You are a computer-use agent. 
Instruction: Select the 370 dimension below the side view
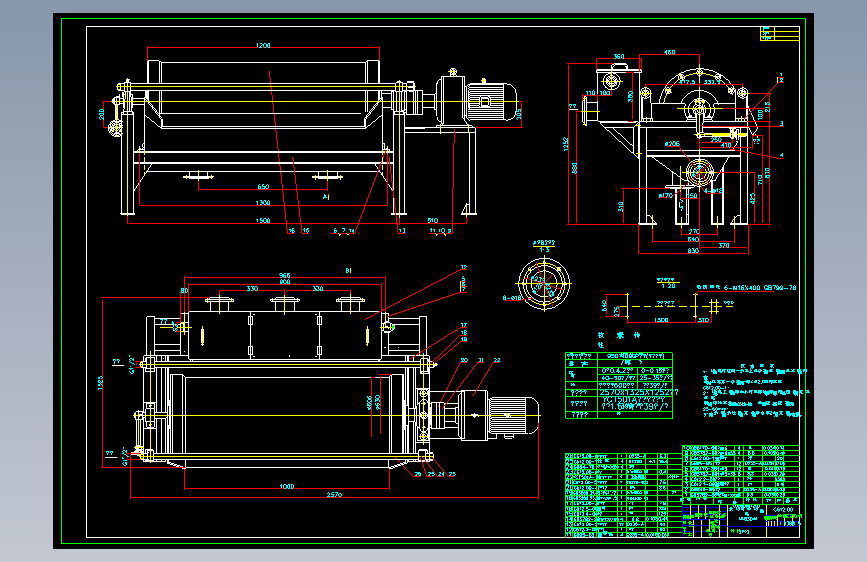click(724, 245)
